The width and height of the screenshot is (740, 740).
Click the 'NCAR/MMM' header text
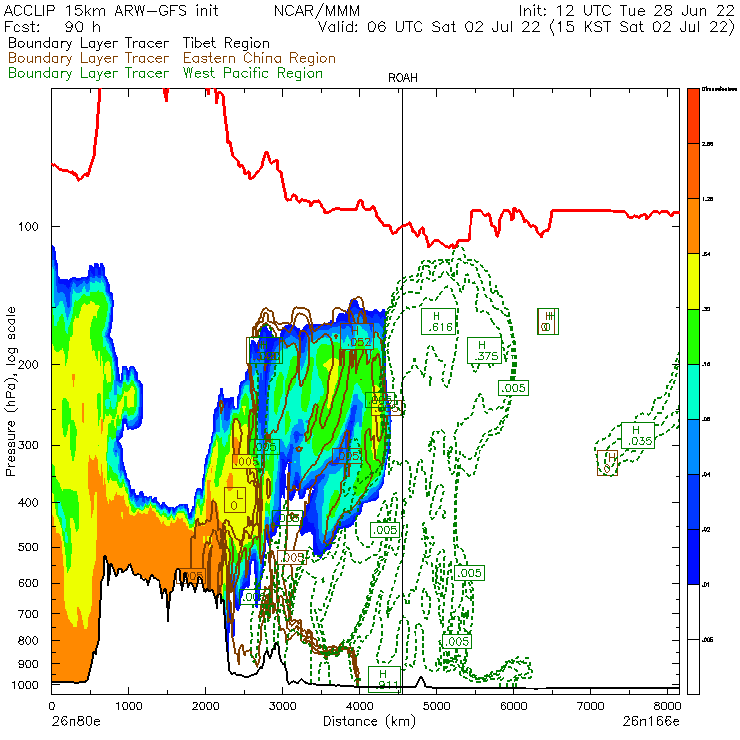pyautogui.click(x=317, y=11)
